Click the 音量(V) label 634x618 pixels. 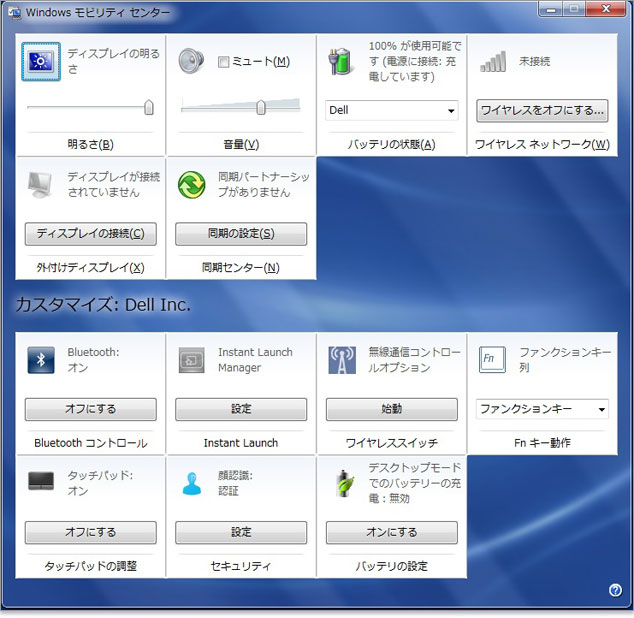[x=241, y=144]
